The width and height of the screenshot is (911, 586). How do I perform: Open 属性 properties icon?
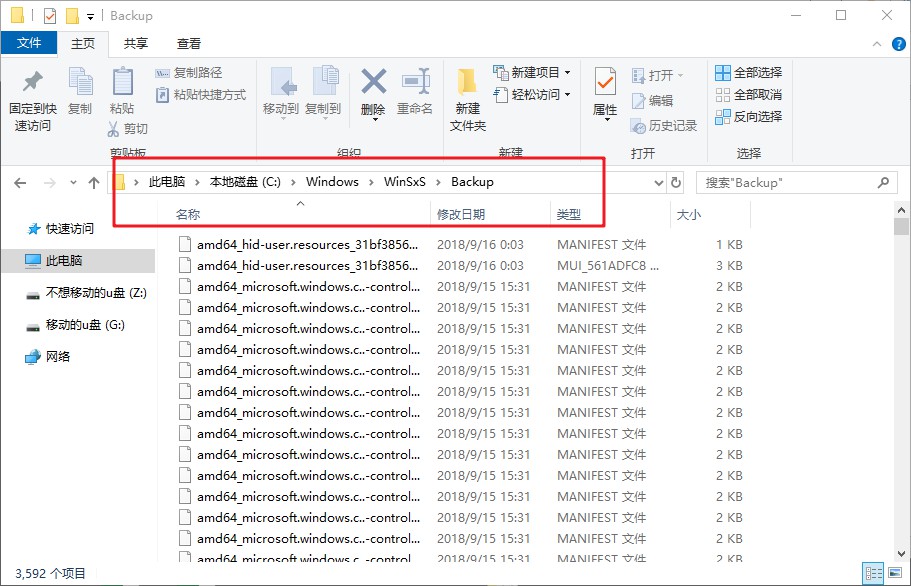tap(605, 82)
